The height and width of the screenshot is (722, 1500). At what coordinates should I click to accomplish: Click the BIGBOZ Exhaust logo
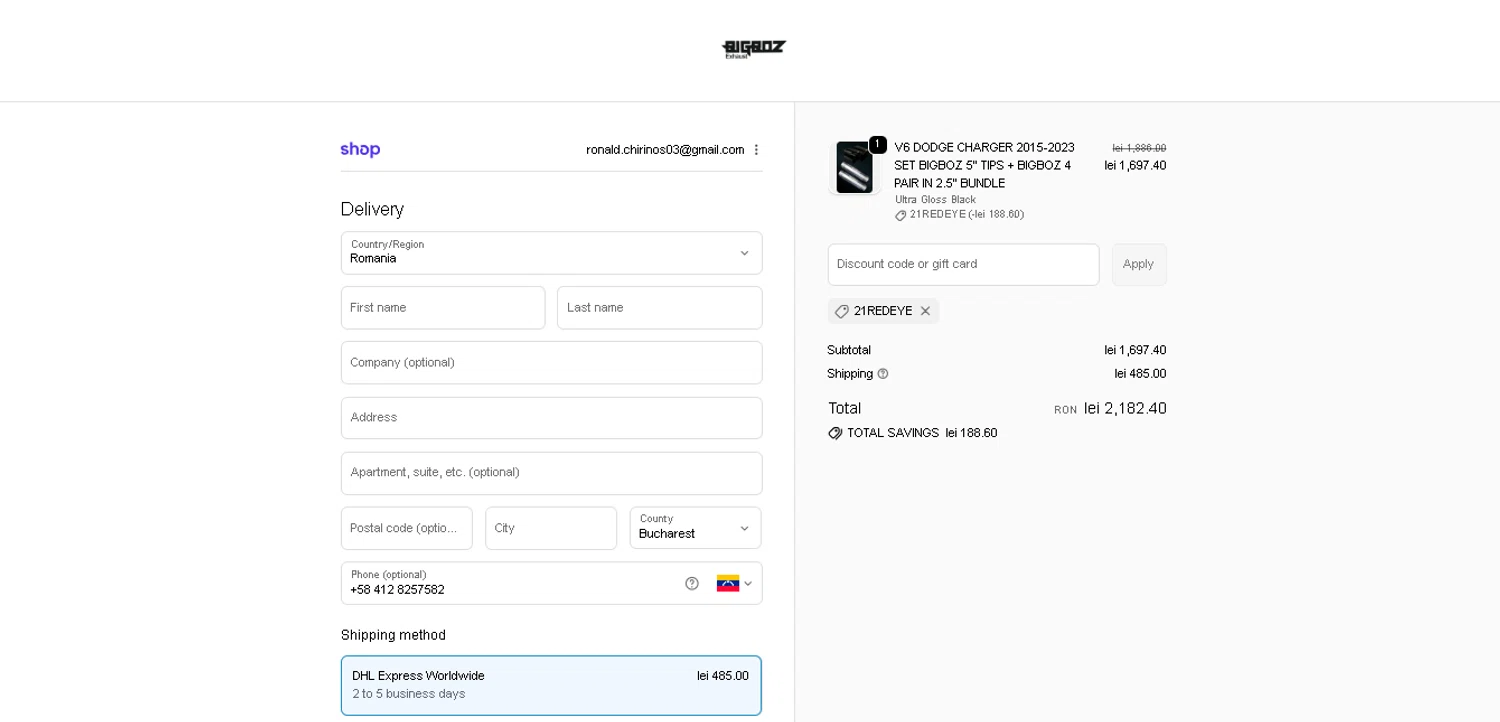[754, 49]
